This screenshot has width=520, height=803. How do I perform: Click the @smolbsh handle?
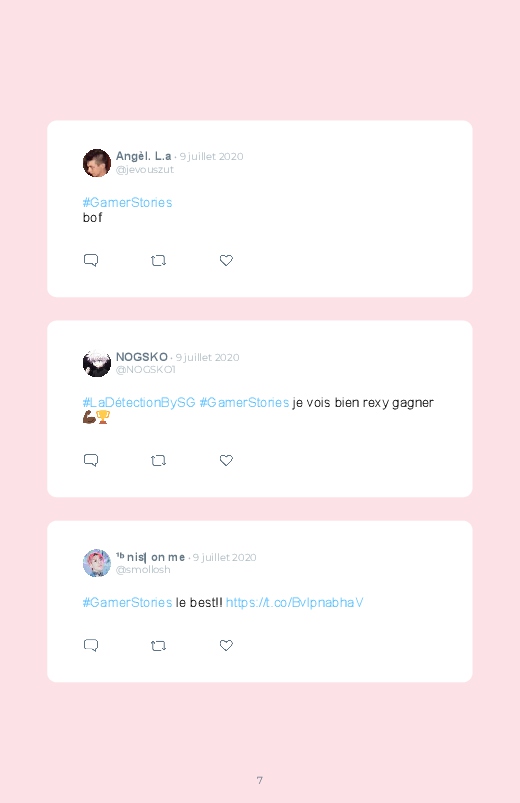tap(143, 569)
